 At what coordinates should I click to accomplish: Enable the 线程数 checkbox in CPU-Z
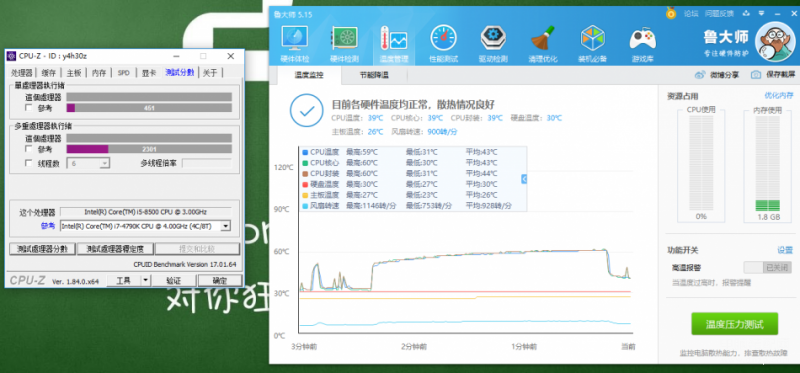(x=29, y=163)
